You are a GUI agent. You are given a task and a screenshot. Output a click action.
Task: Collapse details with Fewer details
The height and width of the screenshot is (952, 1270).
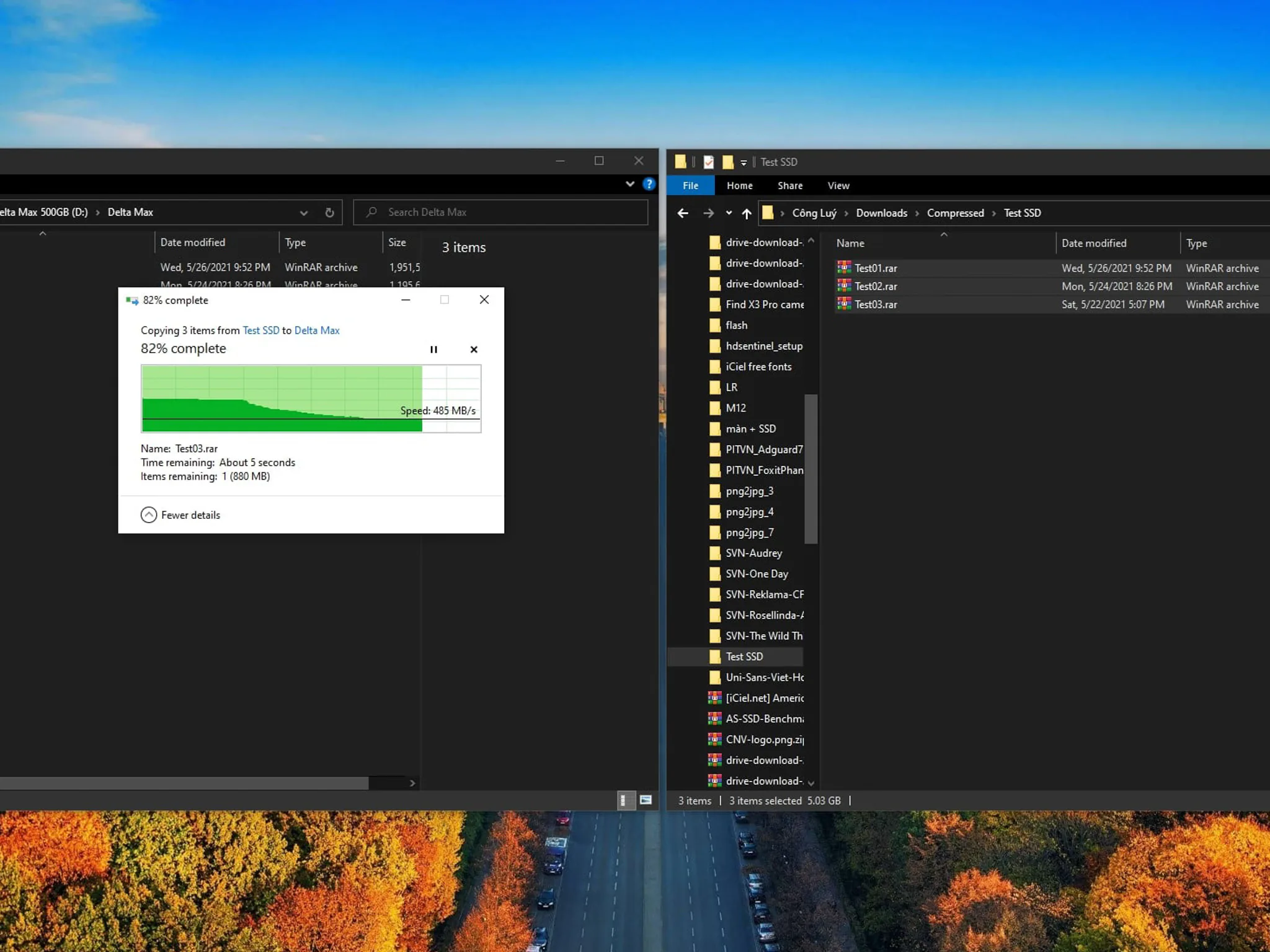pyautogui.click(x=180, y=515)
